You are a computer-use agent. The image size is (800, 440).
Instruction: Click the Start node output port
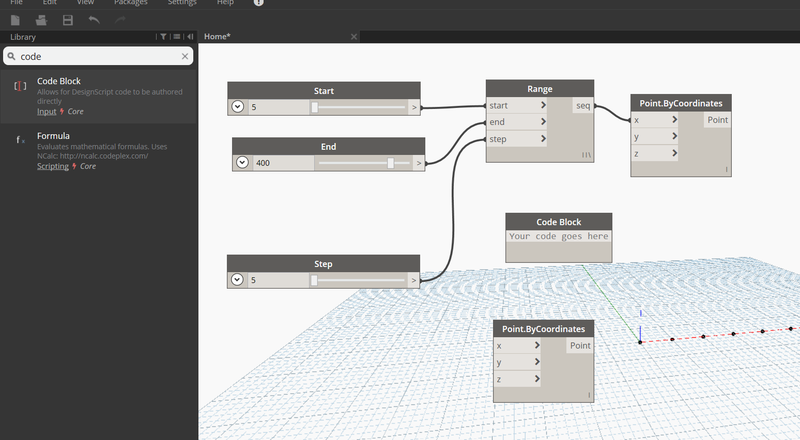[414, 107]
